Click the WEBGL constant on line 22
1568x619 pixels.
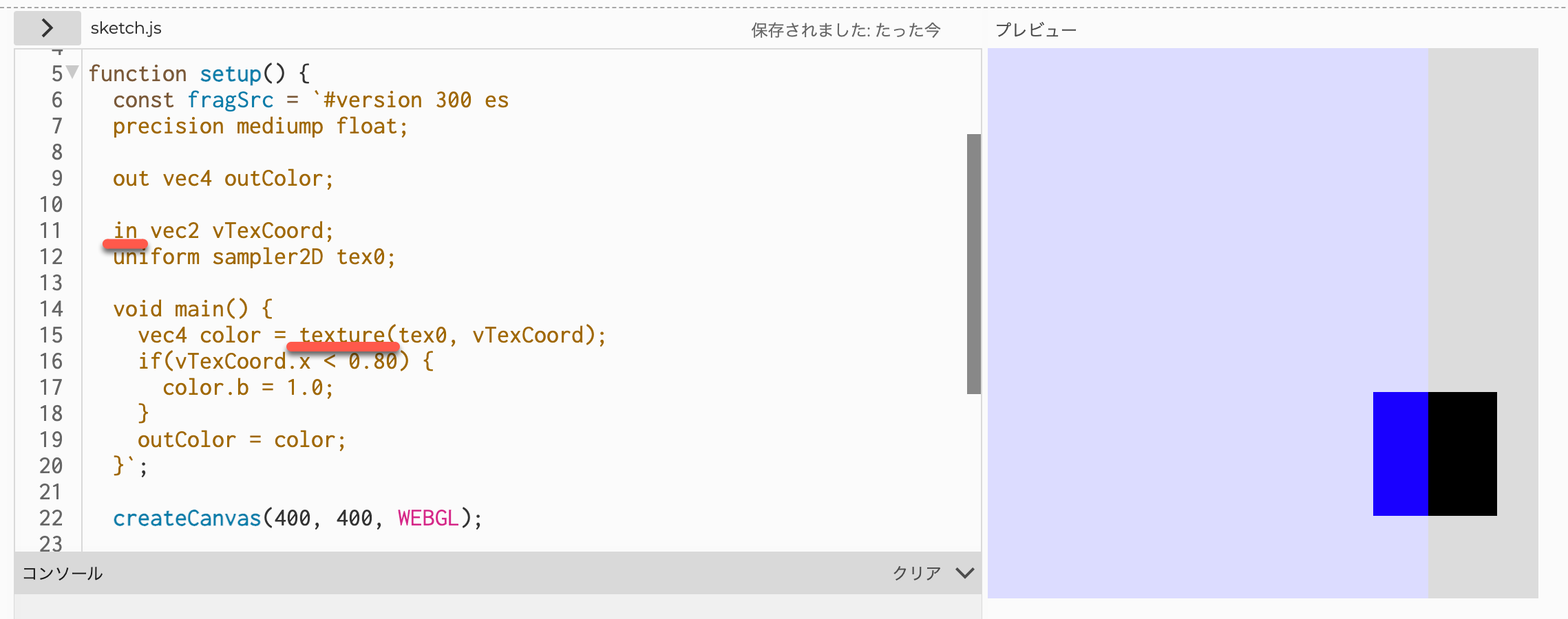[428, 519]
